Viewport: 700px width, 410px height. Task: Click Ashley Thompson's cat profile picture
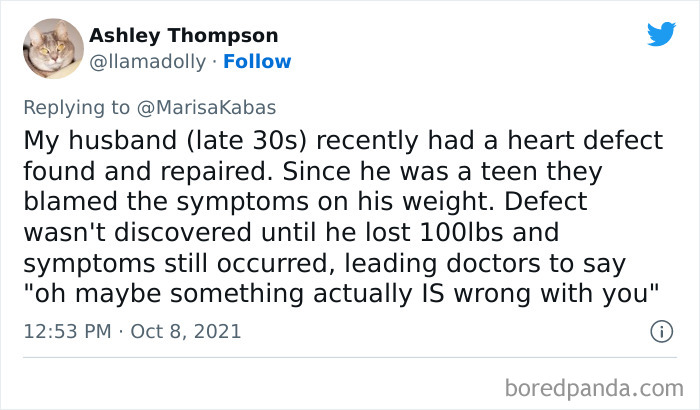(x=52, y=47)
